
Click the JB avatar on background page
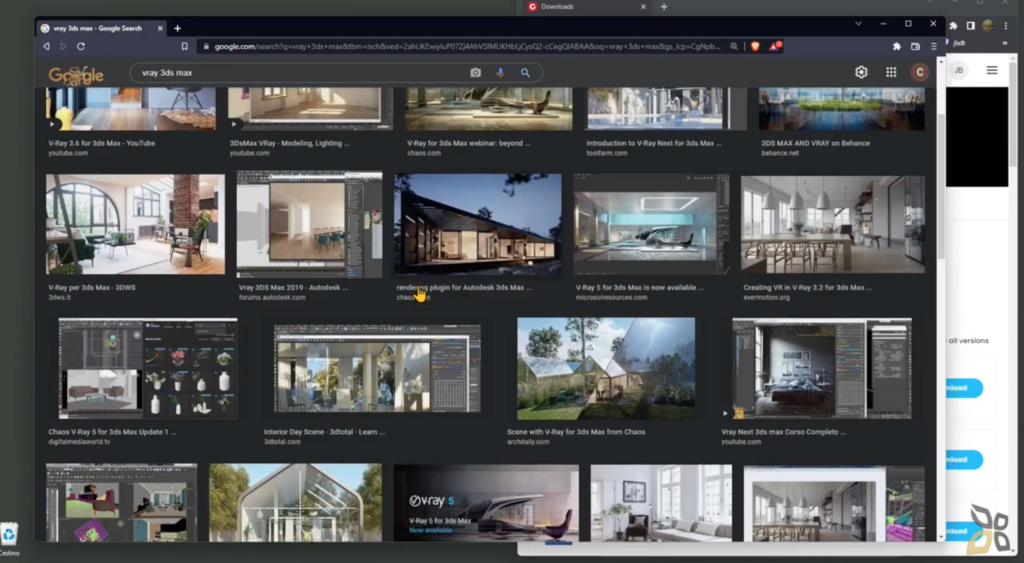coord(959,71)
